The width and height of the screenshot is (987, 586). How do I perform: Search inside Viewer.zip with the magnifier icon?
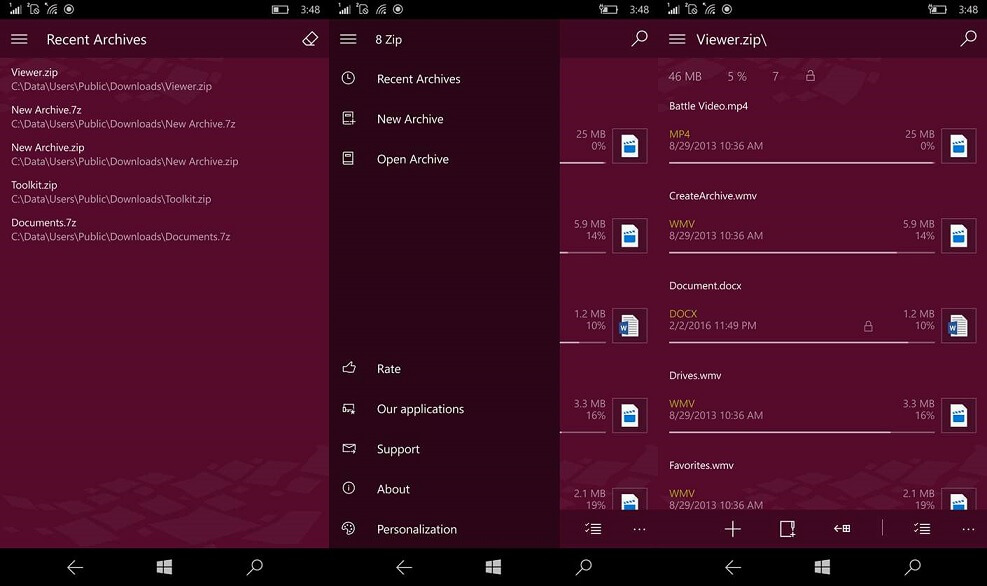click(968, 38)
